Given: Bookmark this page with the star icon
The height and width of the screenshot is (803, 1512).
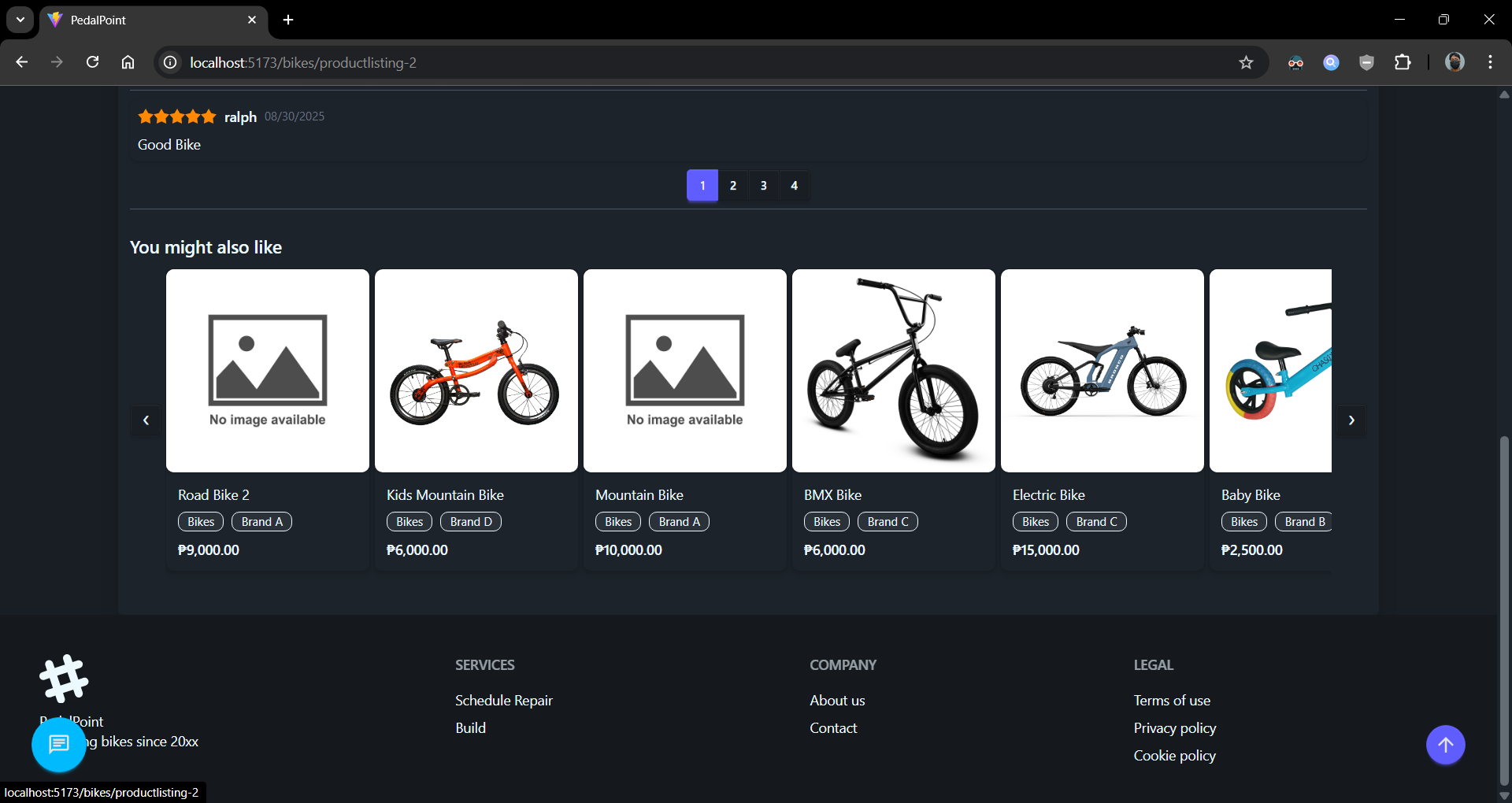Looking at the screenshot, I should click(x=1246, y=63).
